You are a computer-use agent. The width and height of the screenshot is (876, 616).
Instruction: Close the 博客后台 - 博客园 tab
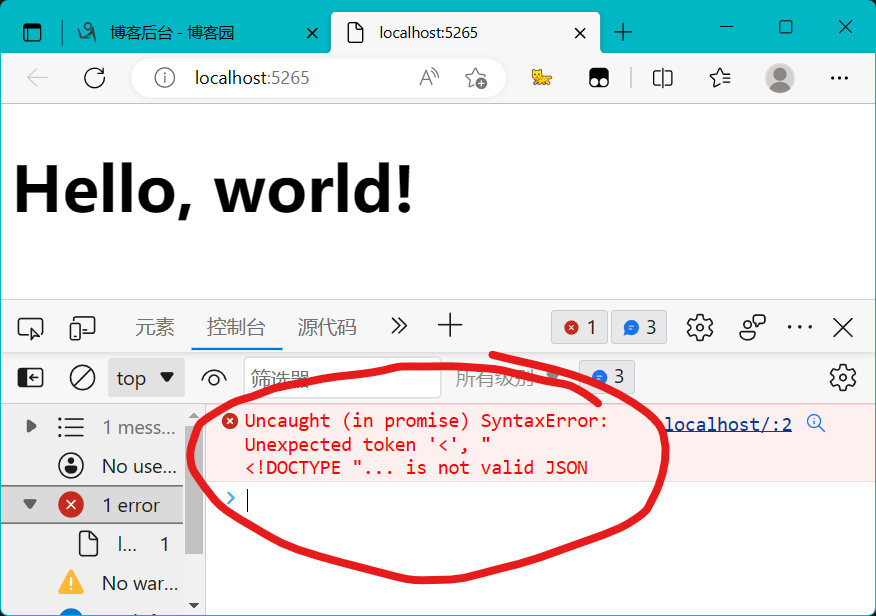pyautogui.click(x=312, y=34)
